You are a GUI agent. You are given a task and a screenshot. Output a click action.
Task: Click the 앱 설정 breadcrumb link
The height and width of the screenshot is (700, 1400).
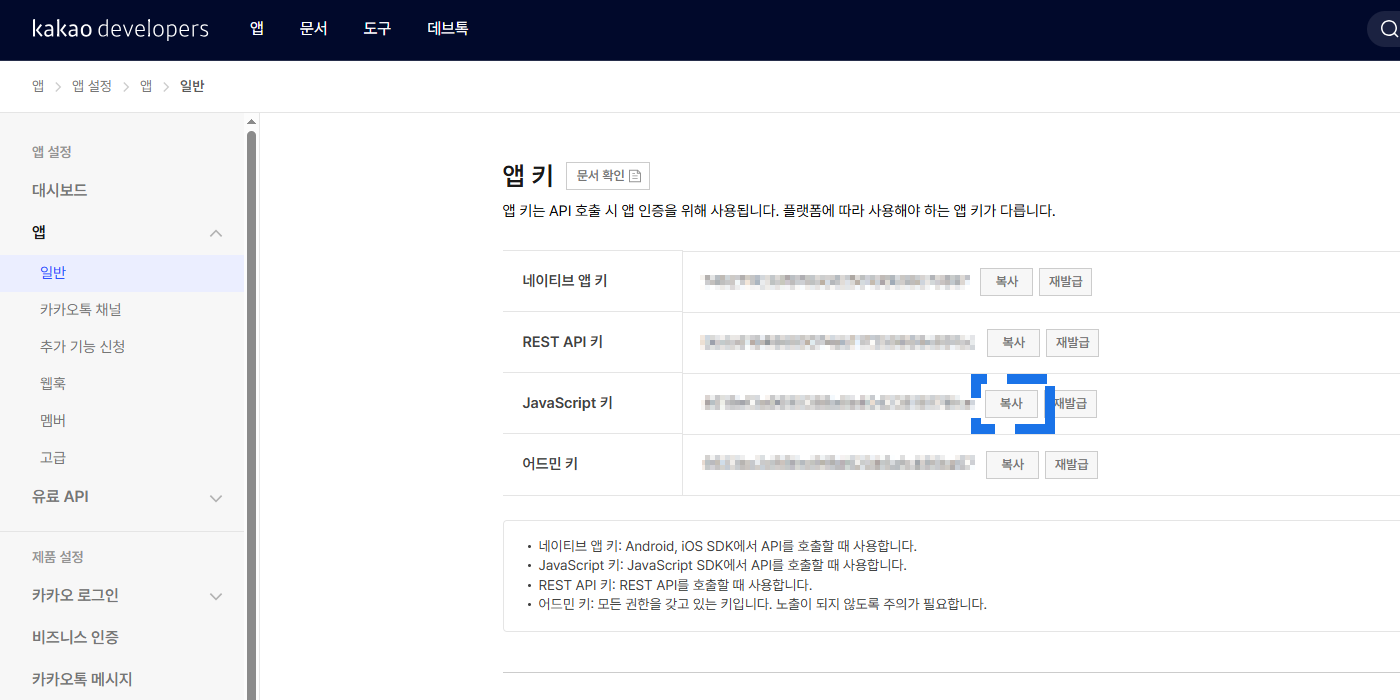click(x=92, y=86)
